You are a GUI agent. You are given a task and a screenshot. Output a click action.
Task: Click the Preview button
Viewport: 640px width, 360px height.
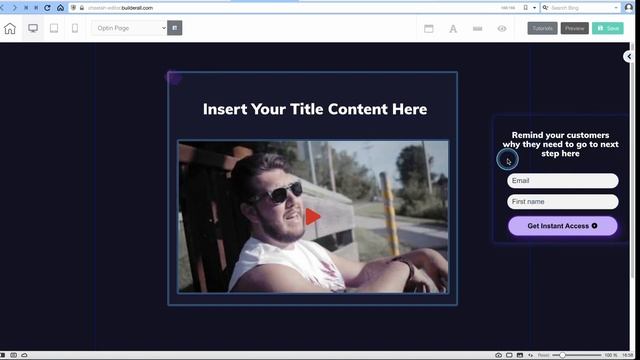coord(575,28)
